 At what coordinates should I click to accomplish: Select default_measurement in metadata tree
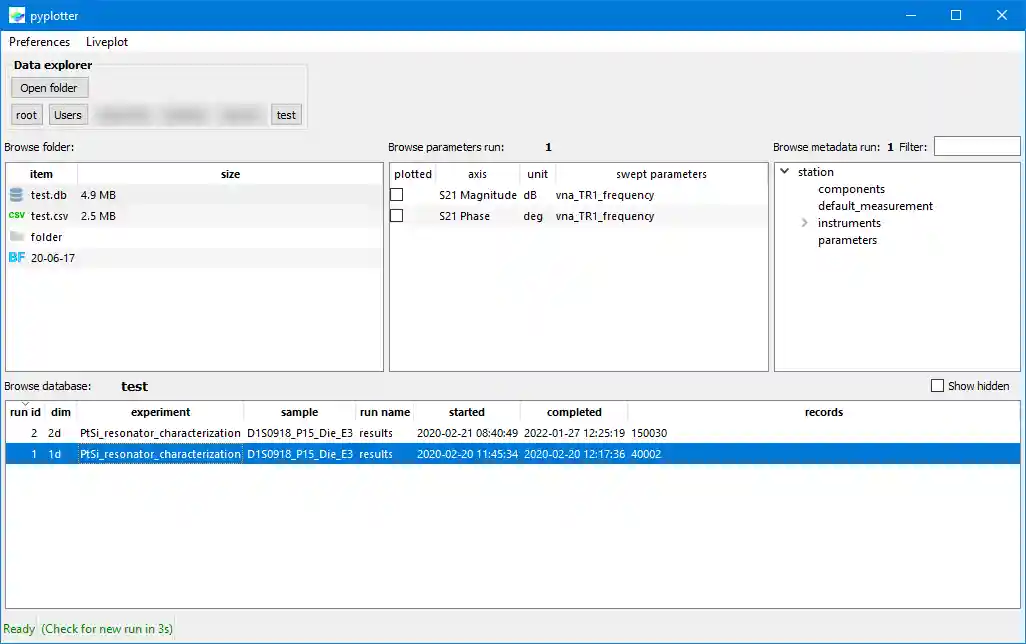[x=875, y=206]
